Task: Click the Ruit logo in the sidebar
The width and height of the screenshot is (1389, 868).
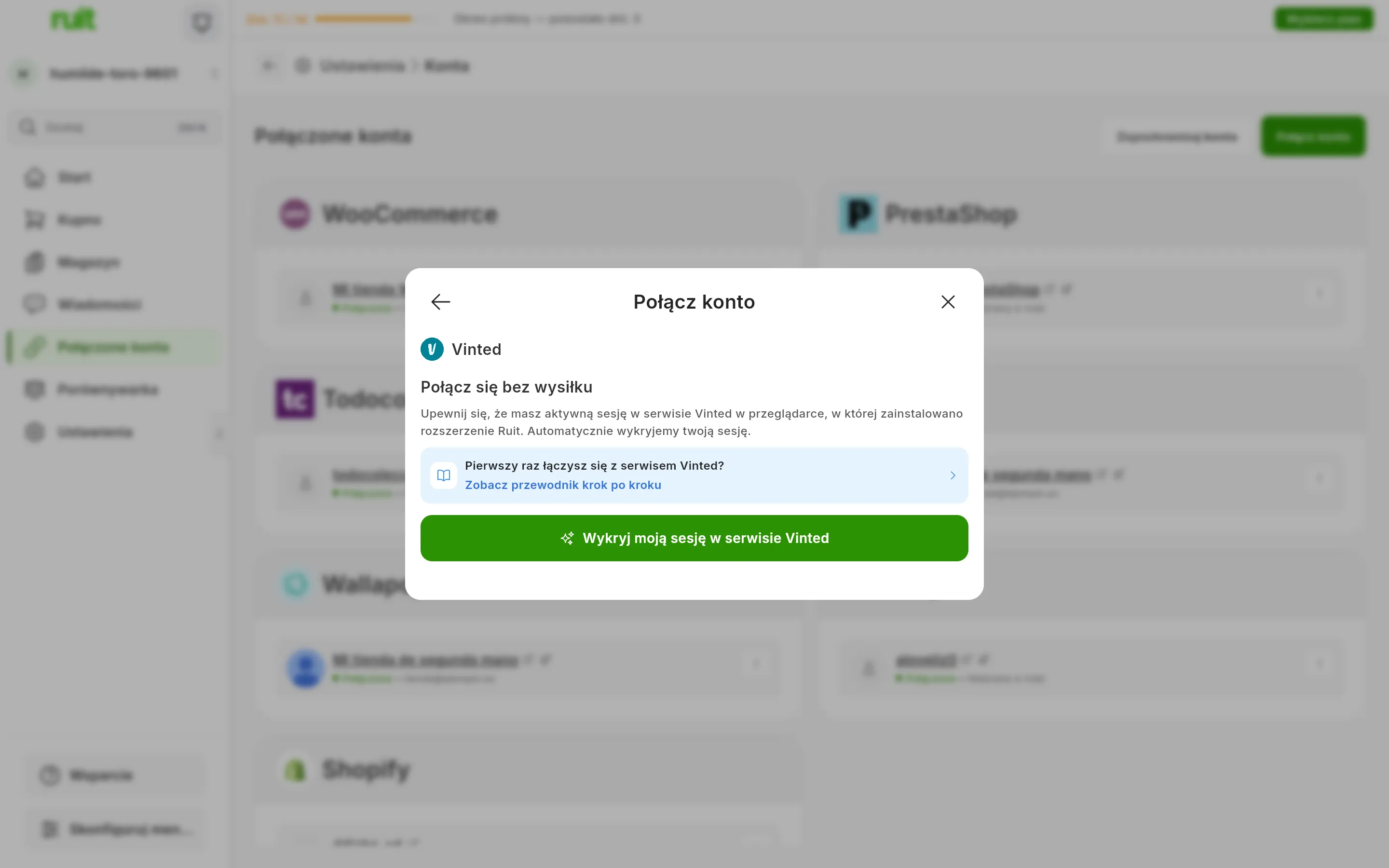Action: tap(73, 19)
